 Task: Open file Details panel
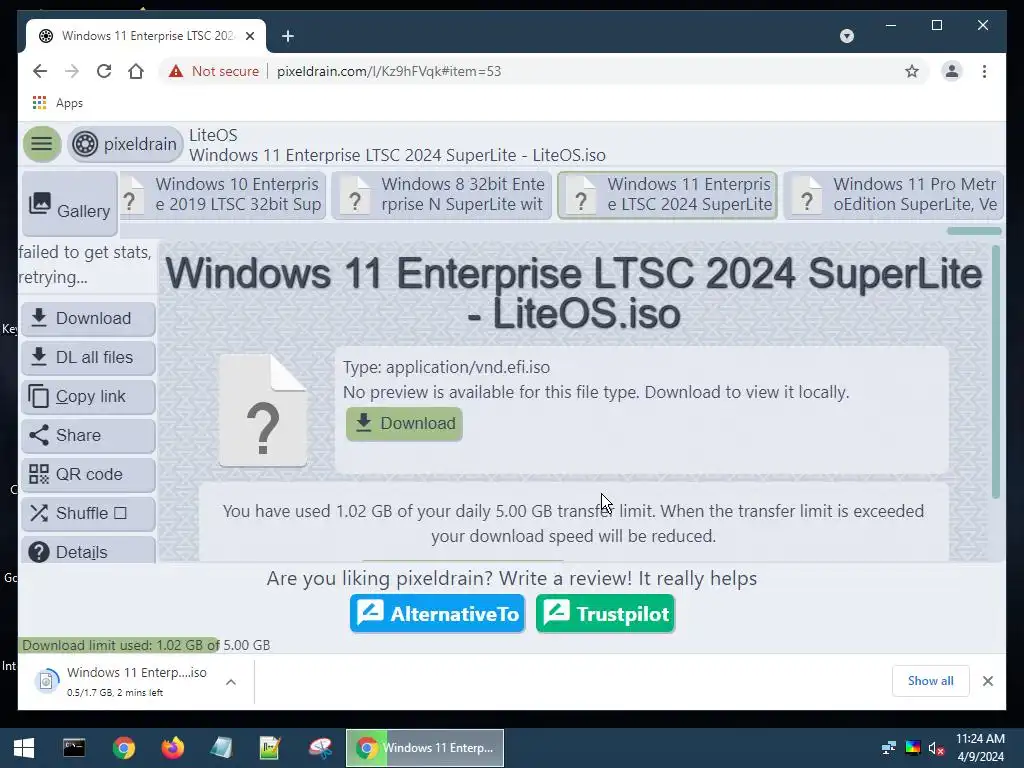pyautogui.click(x=88, y=551)
